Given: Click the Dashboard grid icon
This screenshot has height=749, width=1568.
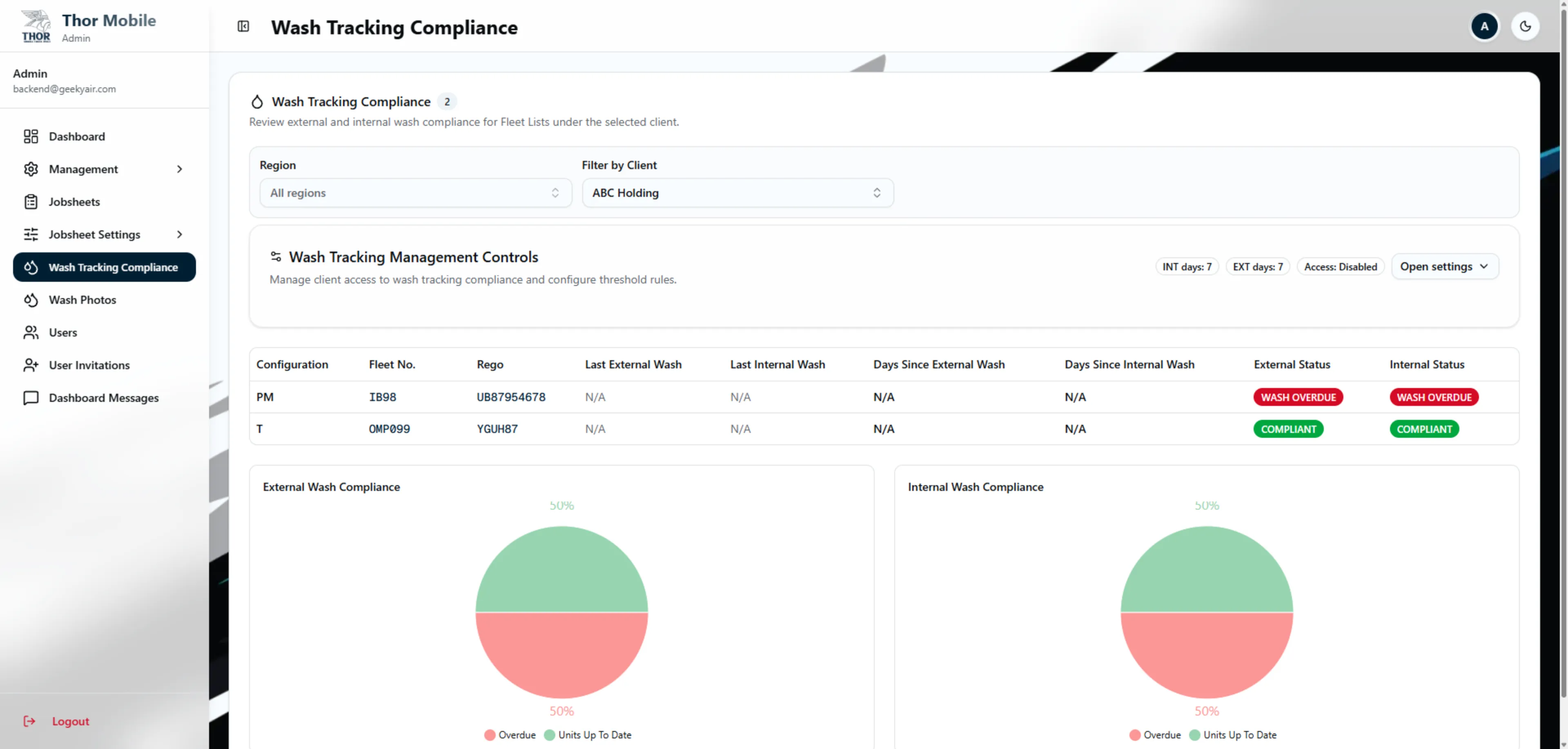Looking at the screenshot, I should pos(31,136).
